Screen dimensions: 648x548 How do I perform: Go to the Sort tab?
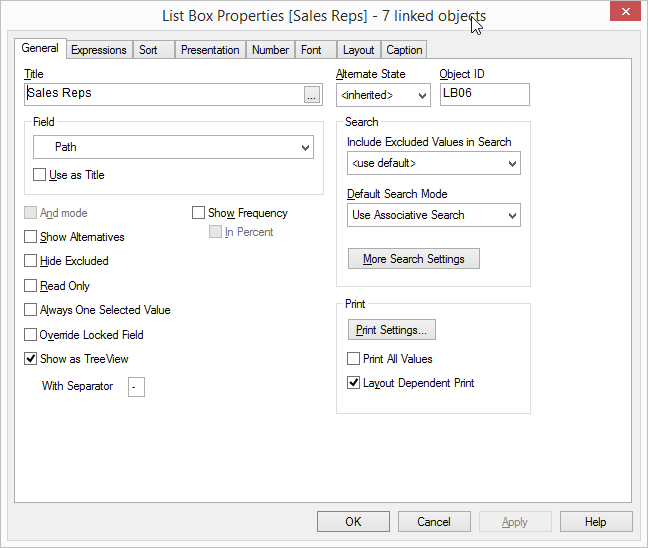pos(148,50)
